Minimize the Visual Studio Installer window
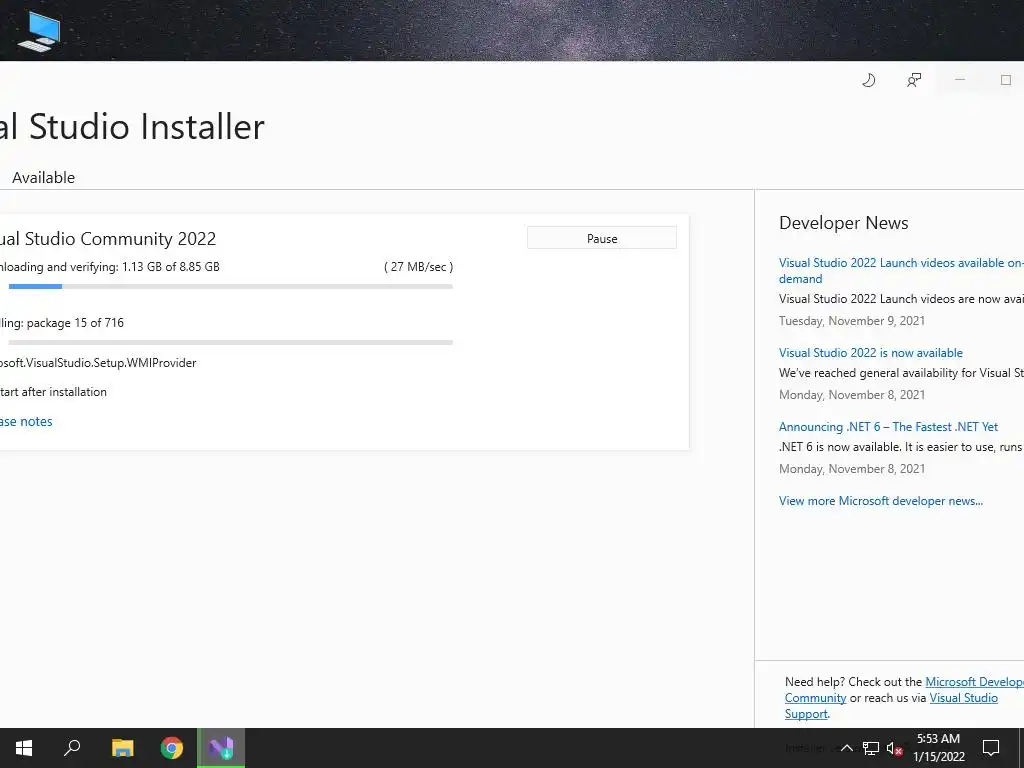1024x768 pixels. click(959, 80)
